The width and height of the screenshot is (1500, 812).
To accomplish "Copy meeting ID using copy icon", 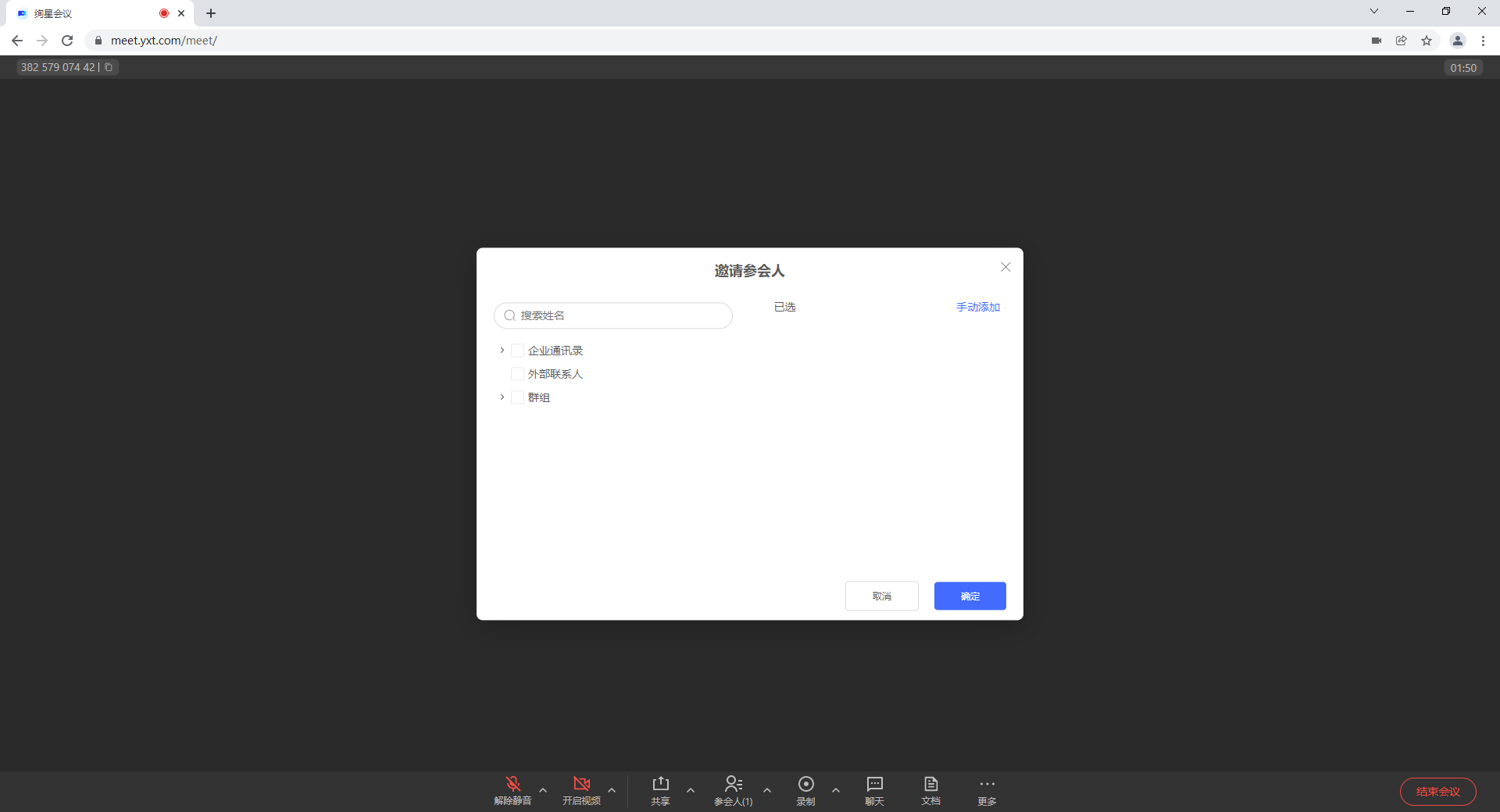I will (x=109, y=68).
